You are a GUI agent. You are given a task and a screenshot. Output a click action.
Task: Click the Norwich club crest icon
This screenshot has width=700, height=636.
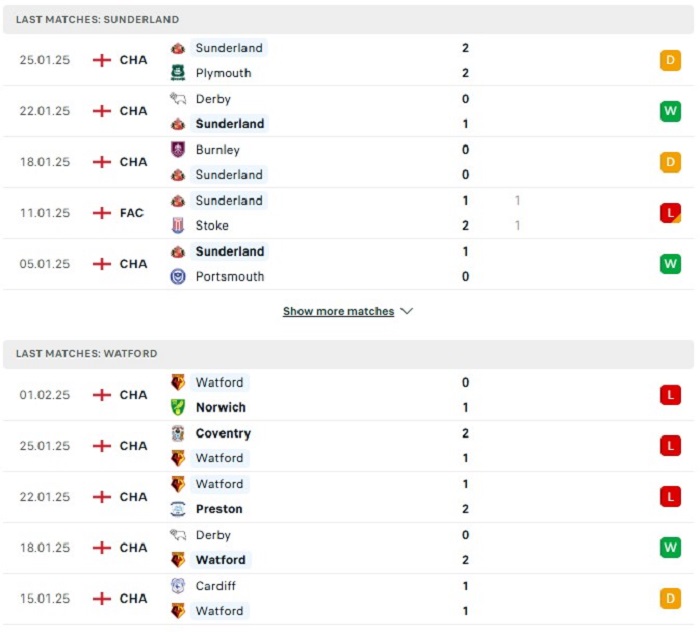pos(178,407)
